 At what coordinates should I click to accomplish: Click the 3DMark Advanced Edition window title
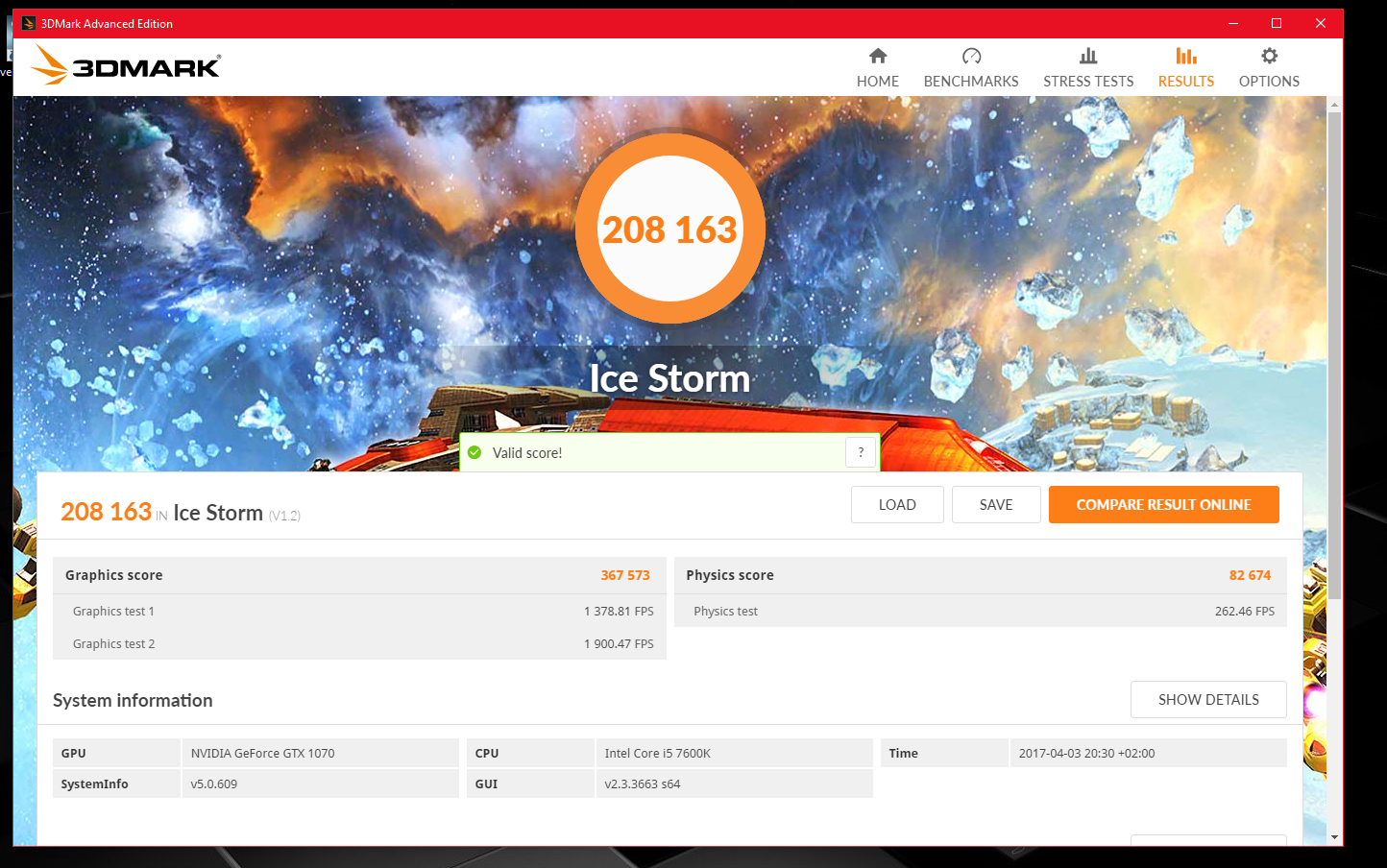[x=107, y=23]
